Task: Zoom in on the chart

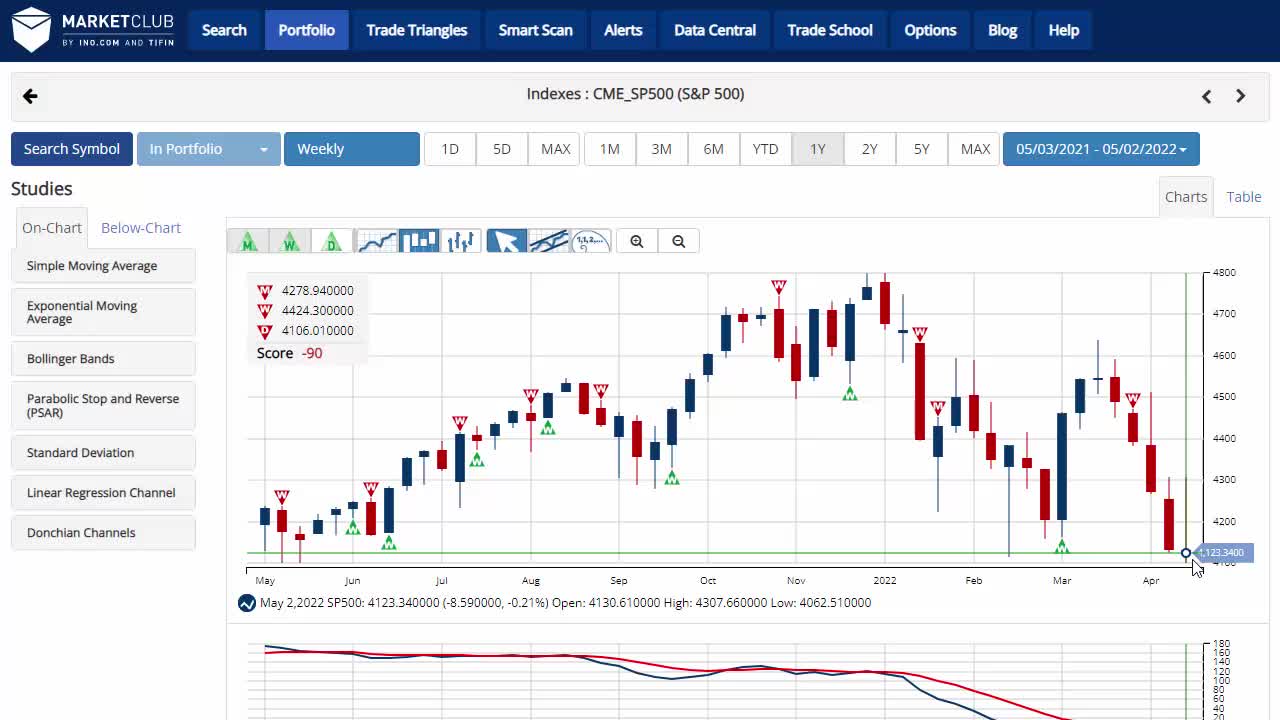Action: pos(637,241)
